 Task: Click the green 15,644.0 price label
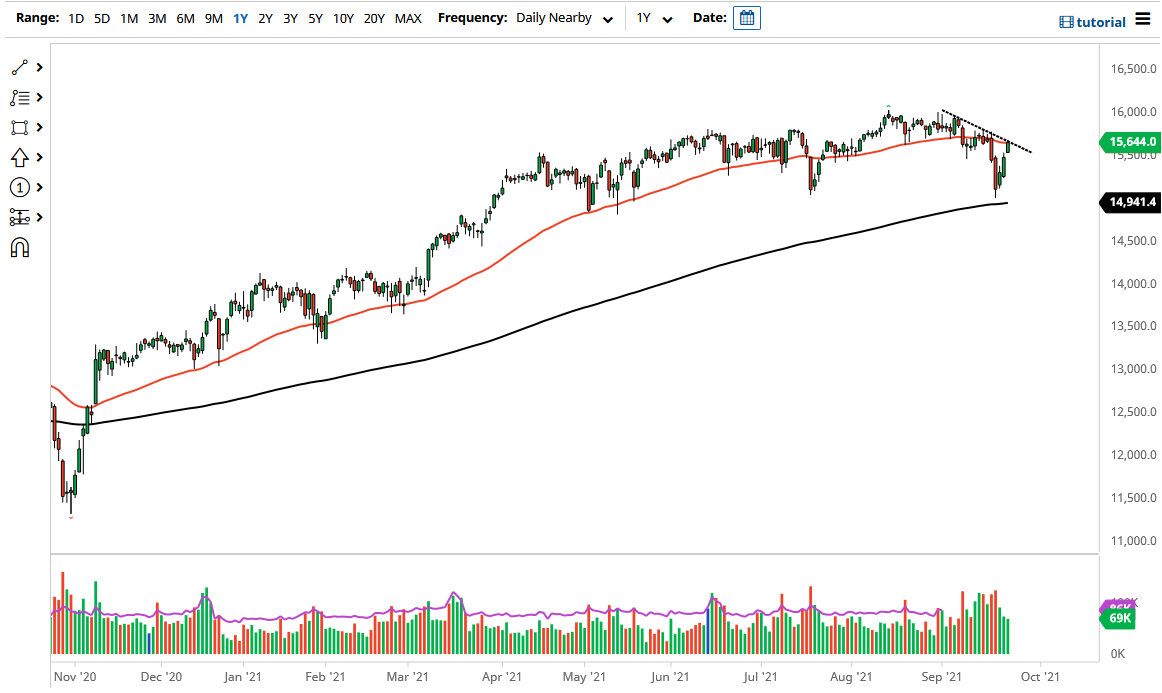point(1131,143)
